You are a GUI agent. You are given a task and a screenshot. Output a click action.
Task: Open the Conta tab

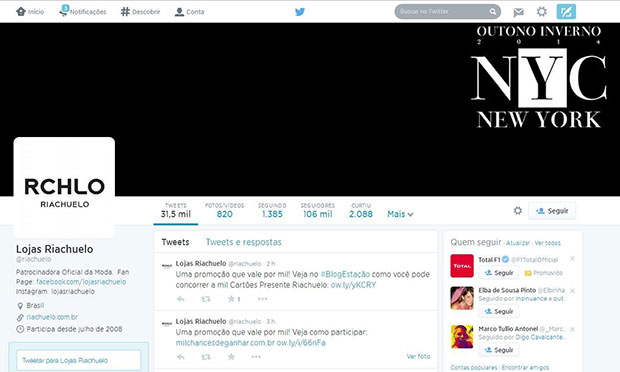click(189, 12)
